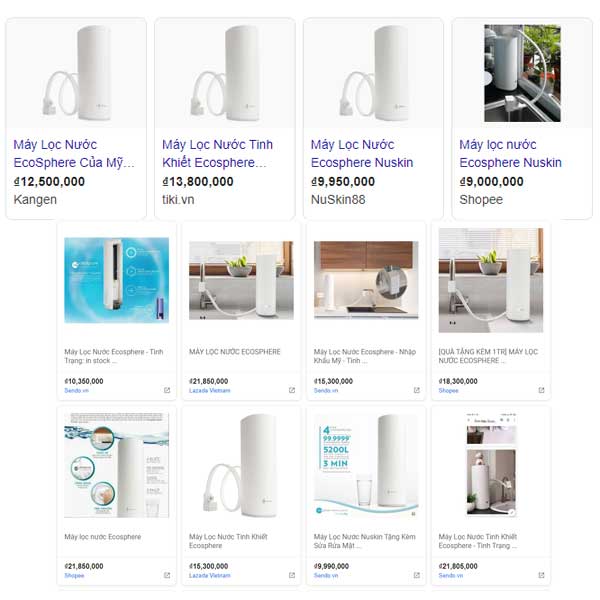This screenshot has width=600, height=600.
Task: Select the blue cutaway filter diagram thumbnail
Action: [117, 280]
